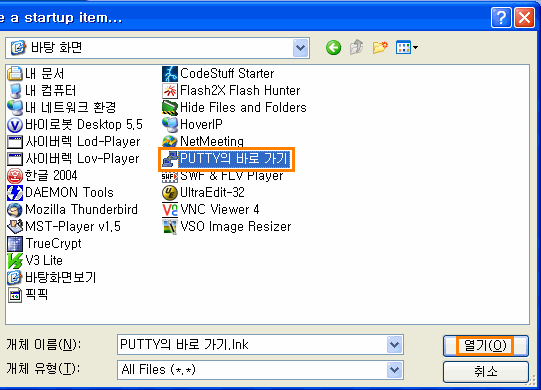
Task: Go up one folder level icon
Action: (x=357, y=48)
